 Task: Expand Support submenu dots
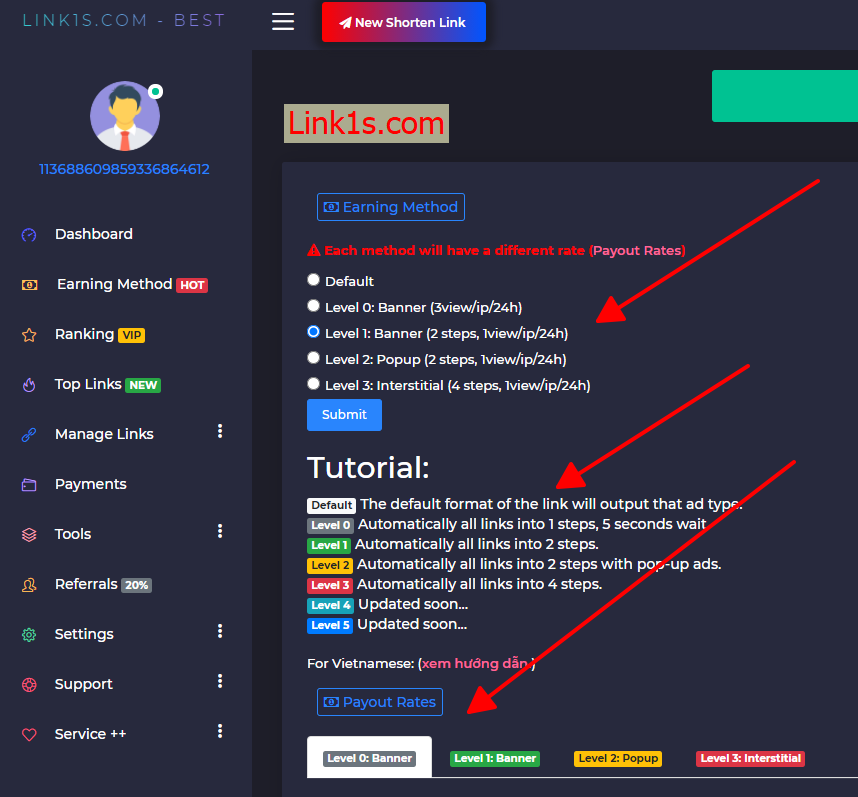tap(220, 681)
